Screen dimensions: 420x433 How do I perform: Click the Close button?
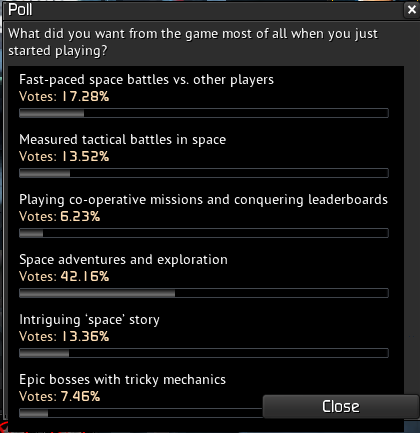click(x=341, y=406)
